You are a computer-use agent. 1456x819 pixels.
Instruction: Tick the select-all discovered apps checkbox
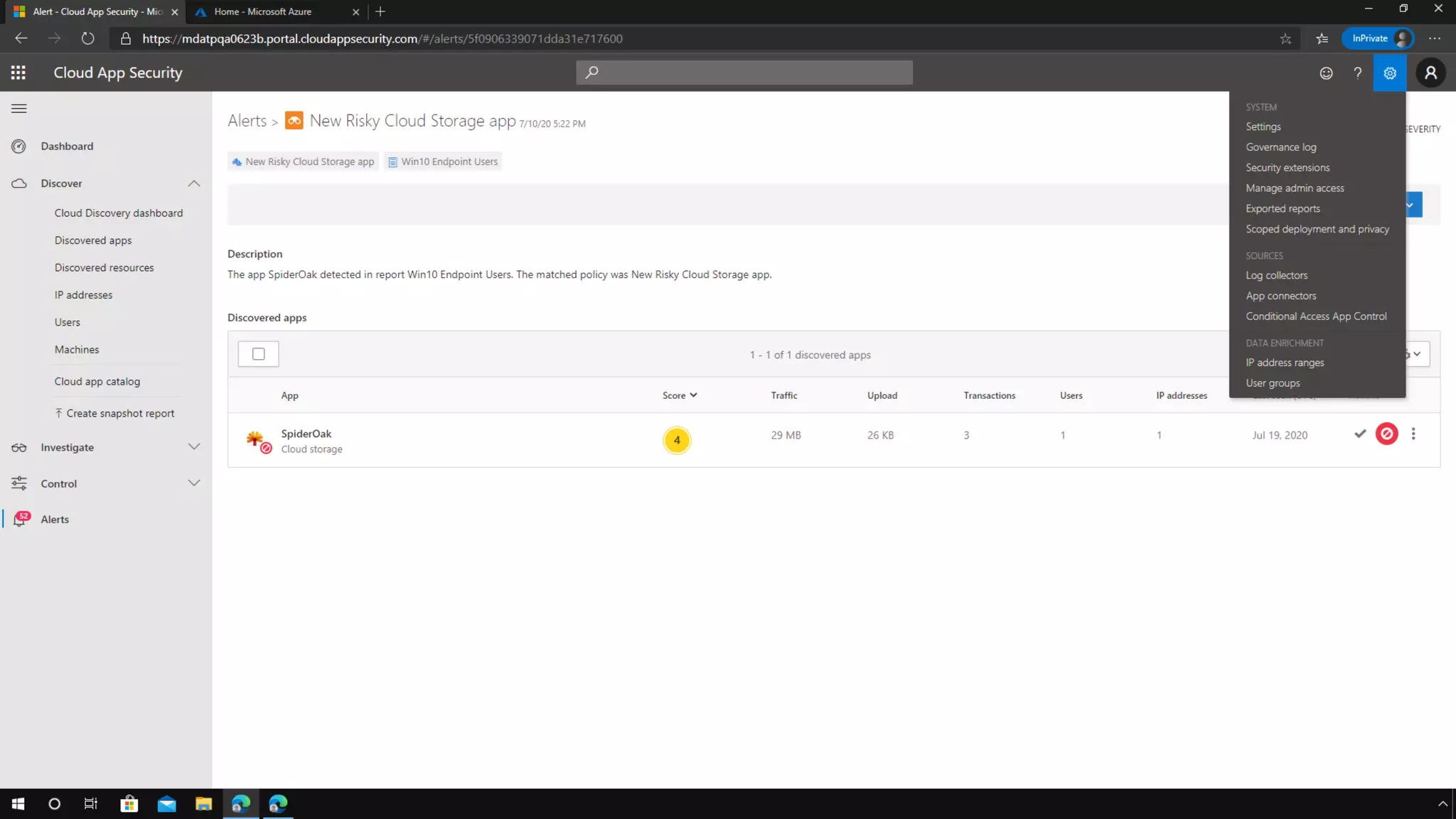point(259,354)
